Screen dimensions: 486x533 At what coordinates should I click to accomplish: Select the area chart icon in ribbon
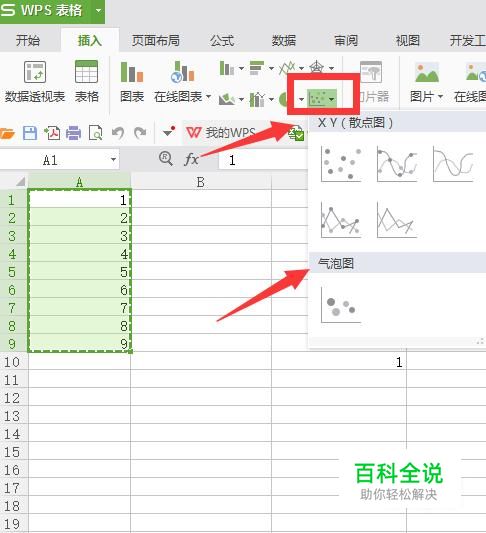pyautogui.click(x=227, y=99)
